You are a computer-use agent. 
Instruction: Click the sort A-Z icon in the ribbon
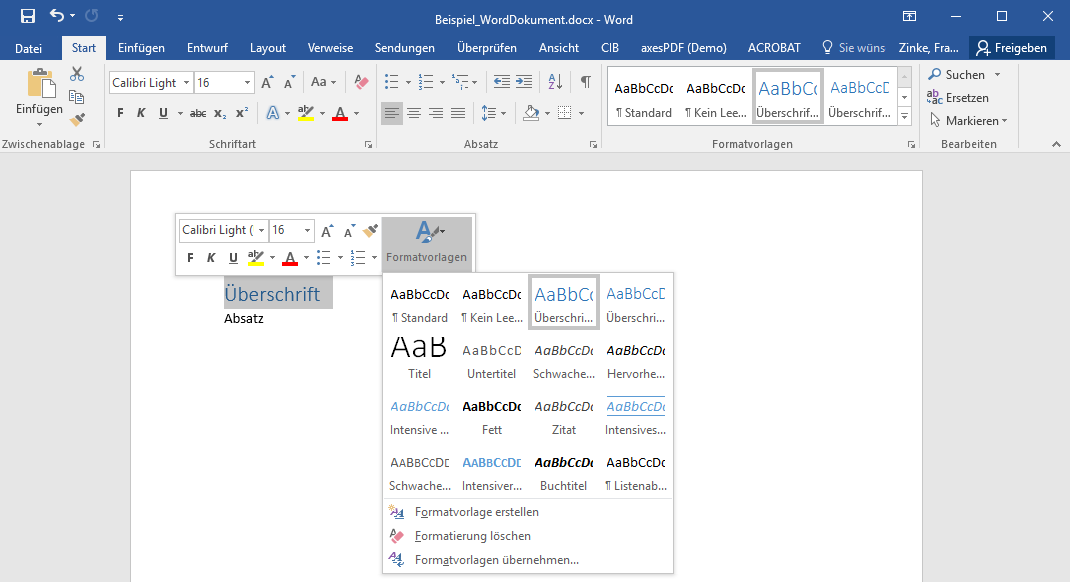pyautogui.click(x=557, y=82)
